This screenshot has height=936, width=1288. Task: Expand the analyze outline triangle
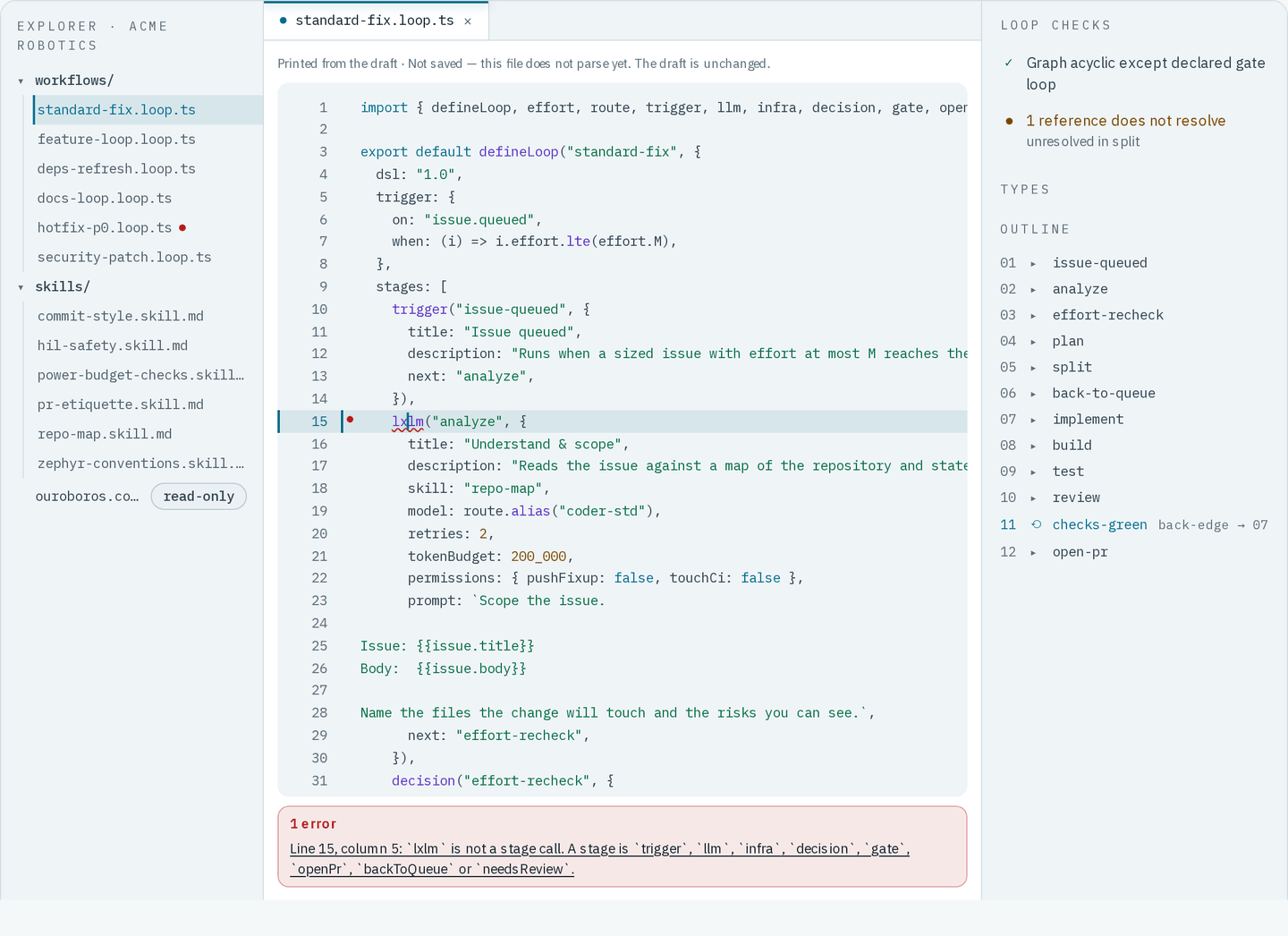[x=1033, y=289]
